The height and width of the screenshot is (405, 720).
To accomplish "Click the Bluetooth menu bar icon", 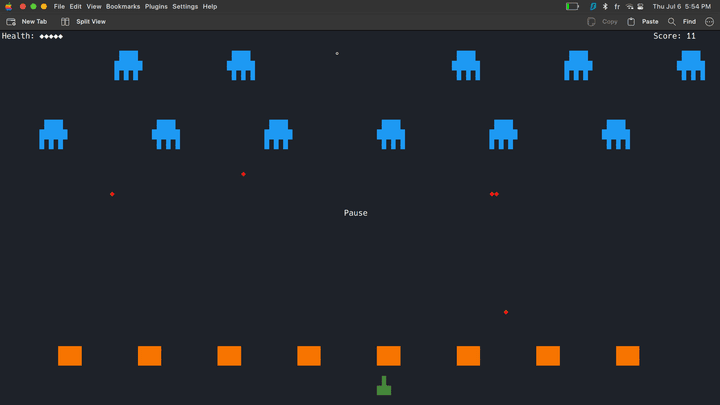I will (605, 6).
